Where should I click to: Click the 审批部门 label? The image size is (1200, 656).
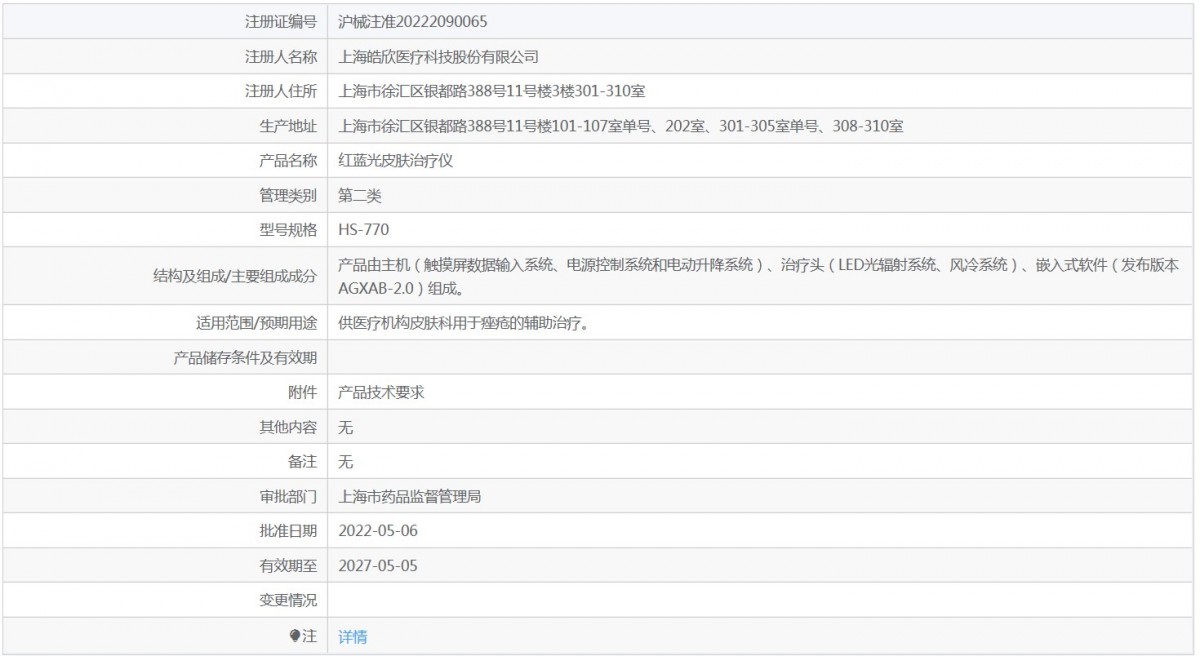[x=288, y=496]
